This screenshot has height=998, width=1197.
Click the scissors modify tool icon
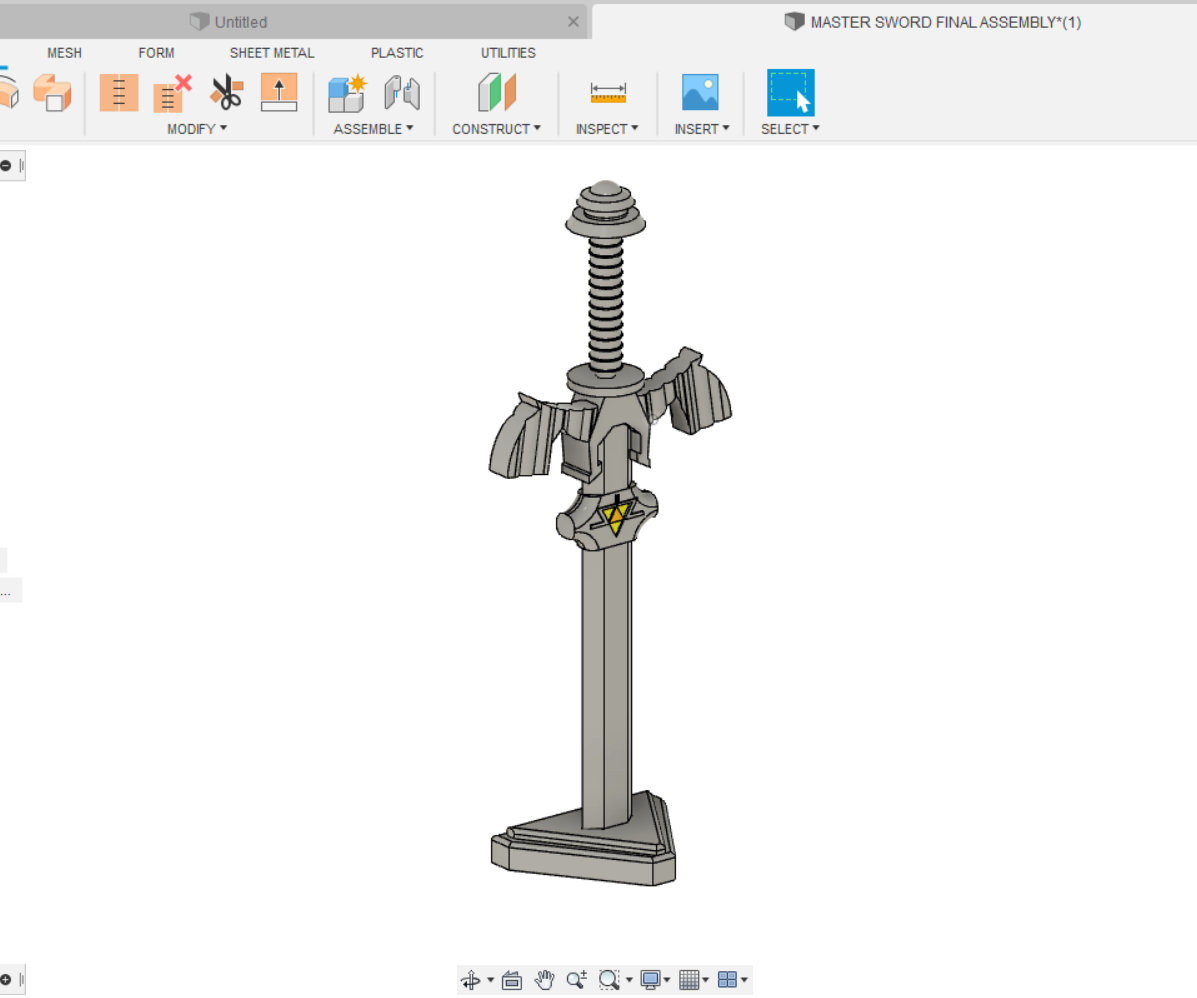226,93
